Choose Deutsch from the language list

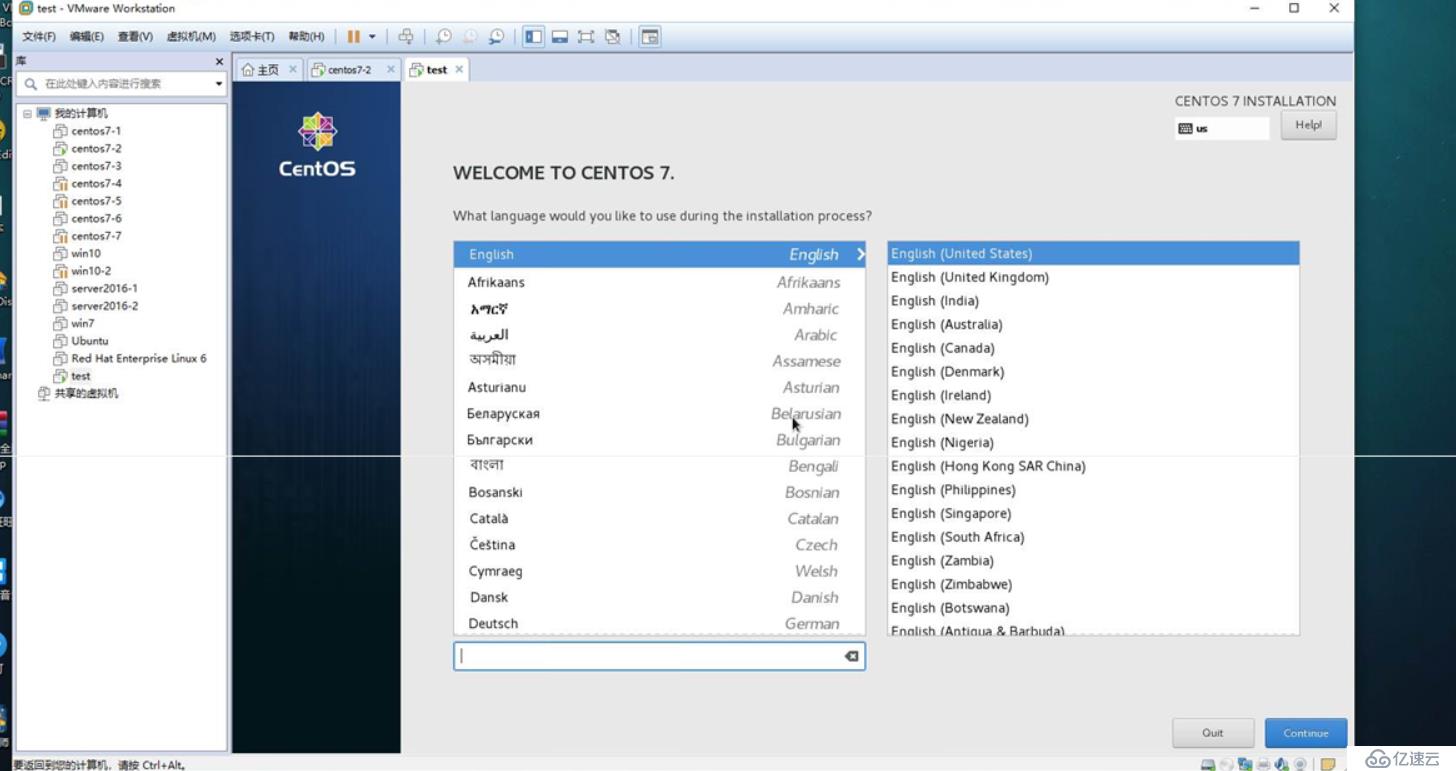659,624
